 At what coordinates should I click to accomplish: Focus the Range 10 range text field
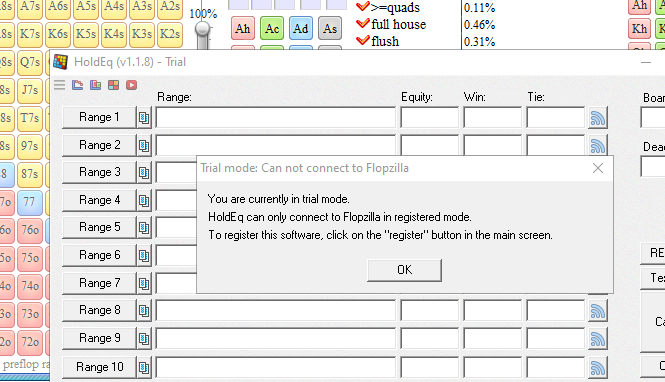coord(276,367)
